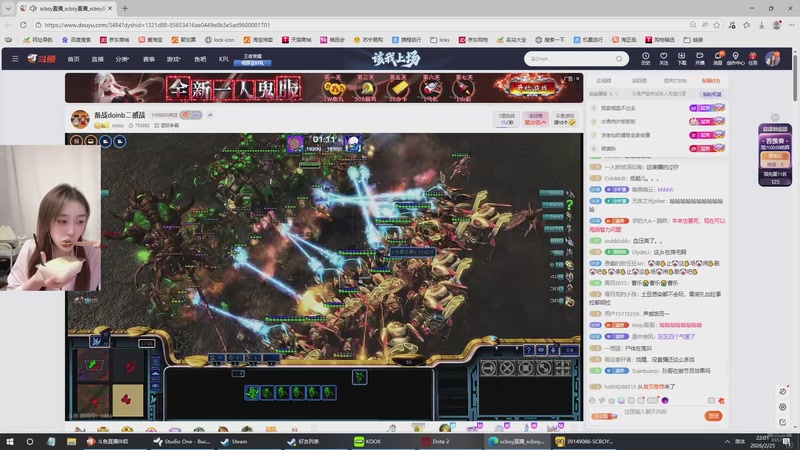This screenshot has width=800, height=450.
Task: Expand the 第20名 ranking badge
Action: pos(535,119)
